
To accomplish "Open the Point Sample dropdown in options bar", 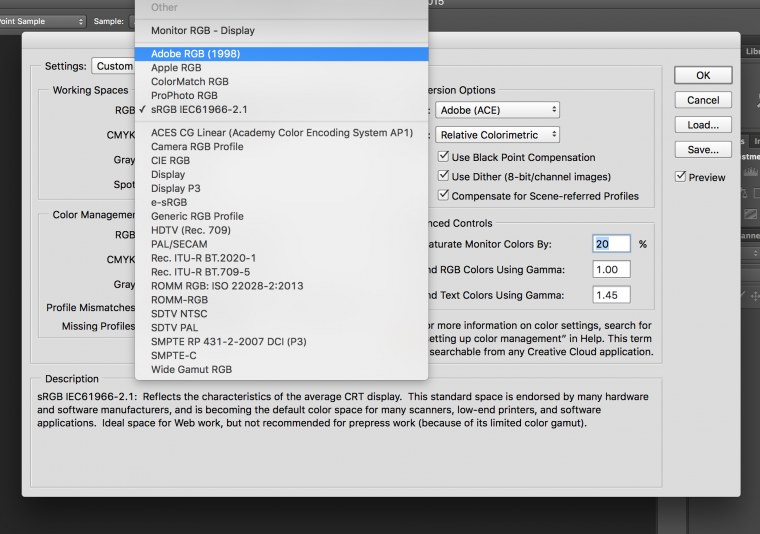I will [42, 21].
